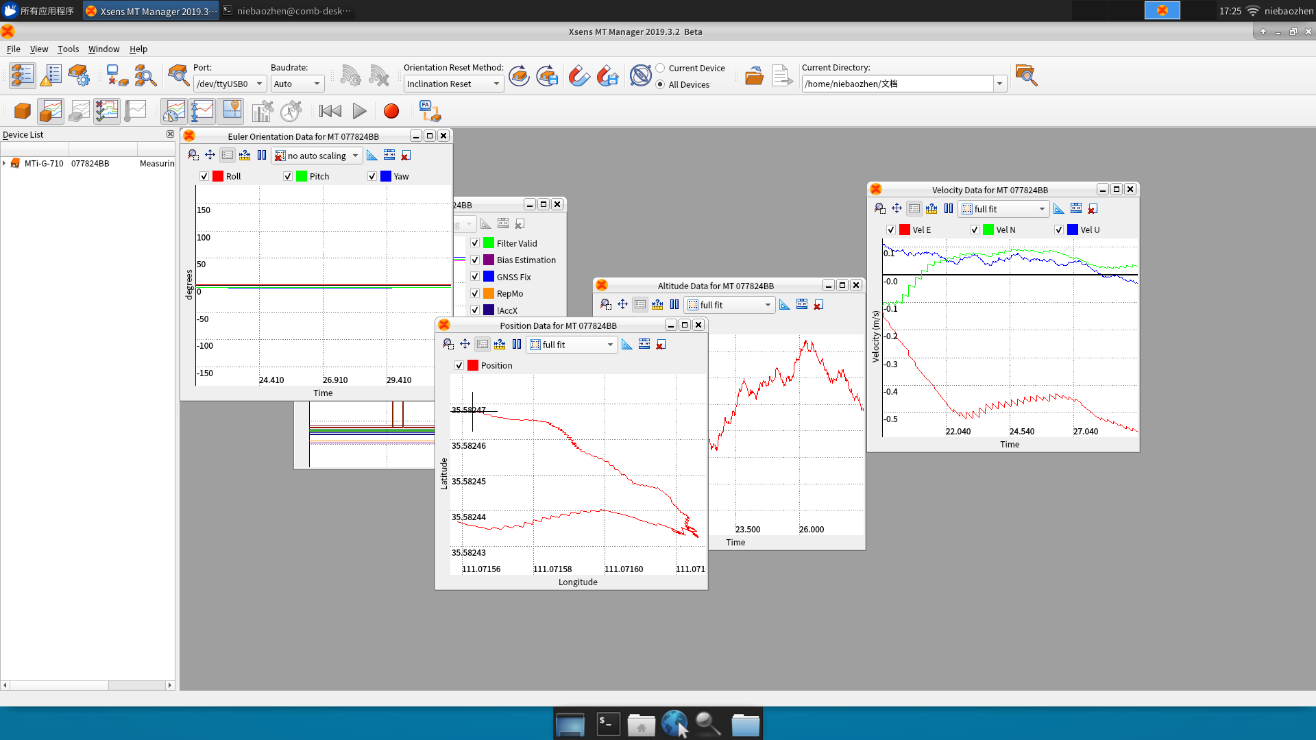This screenshot has width=1316, height=740.
Task: Open the Baudrate dropdown
Action: [x=297, y=84]
